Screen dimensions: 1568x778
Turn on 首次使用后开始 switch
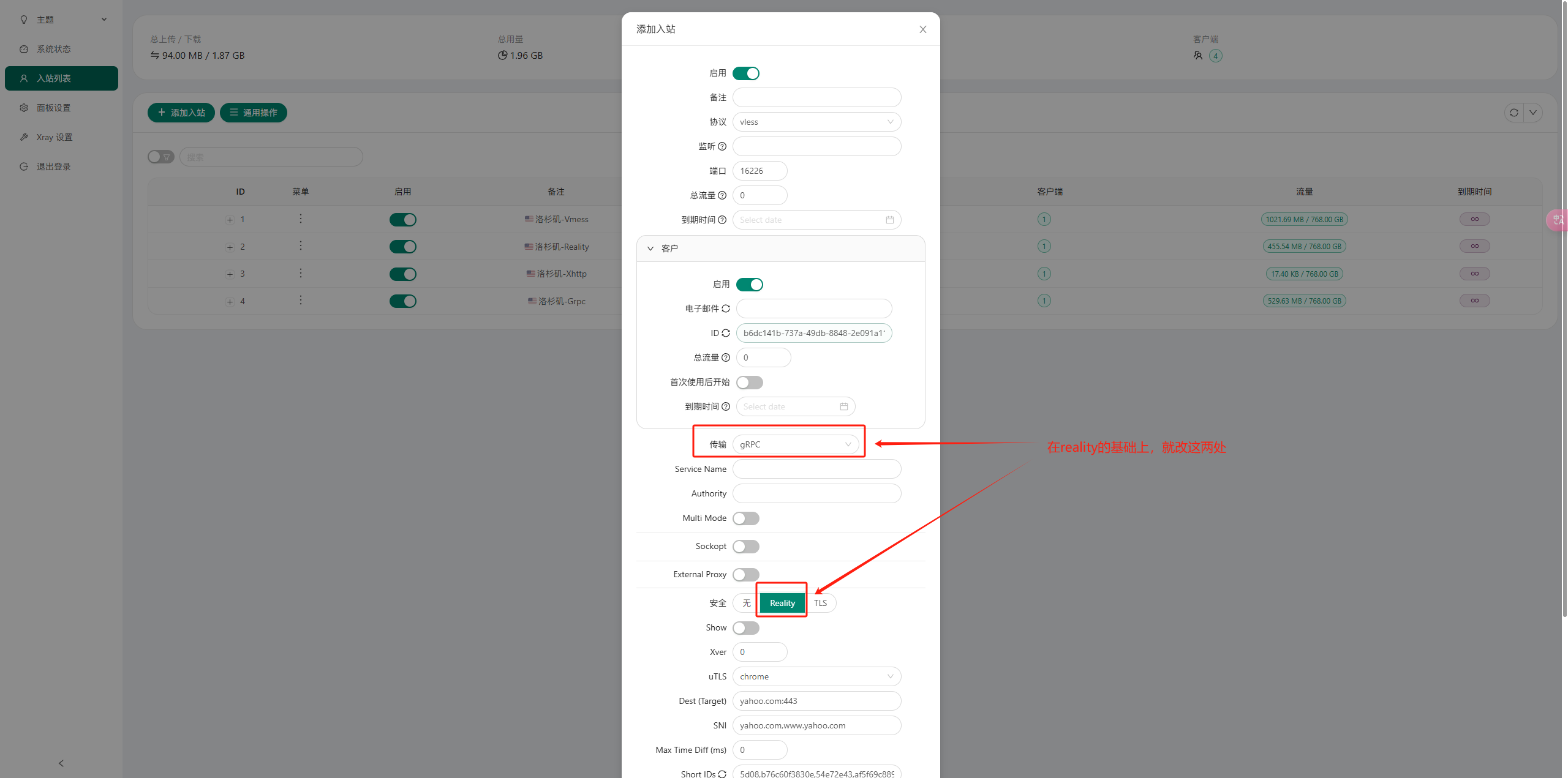tap(750, 383)
